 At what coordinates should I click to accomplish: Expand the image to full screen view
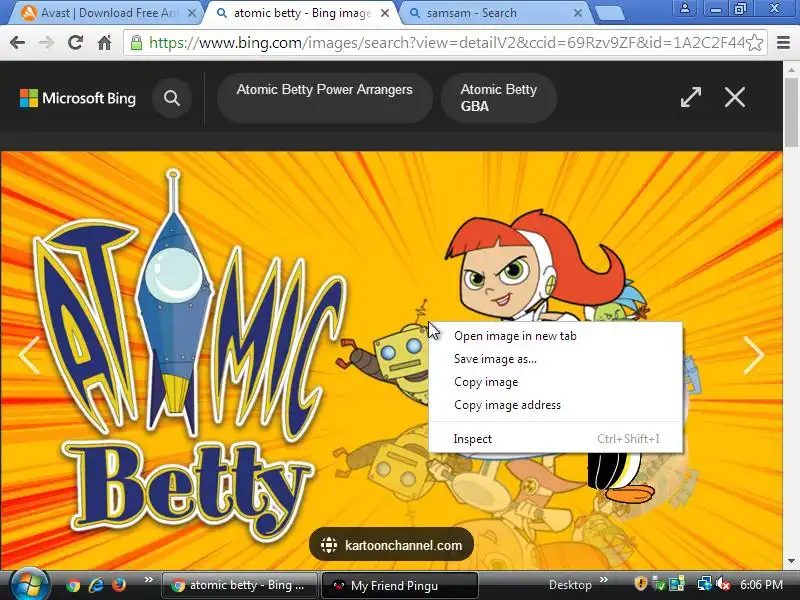[x=691, y=97]
